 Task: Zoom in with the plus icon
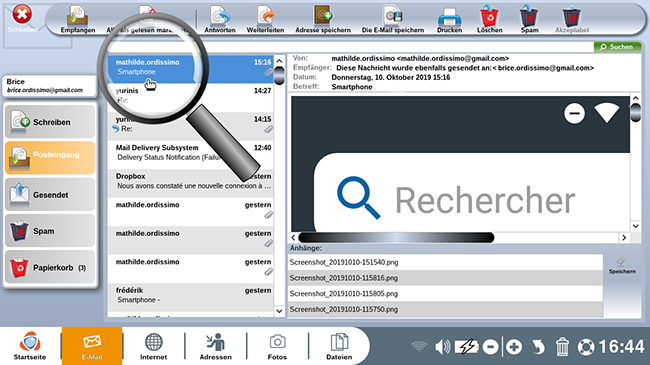[x=514, y=347]
